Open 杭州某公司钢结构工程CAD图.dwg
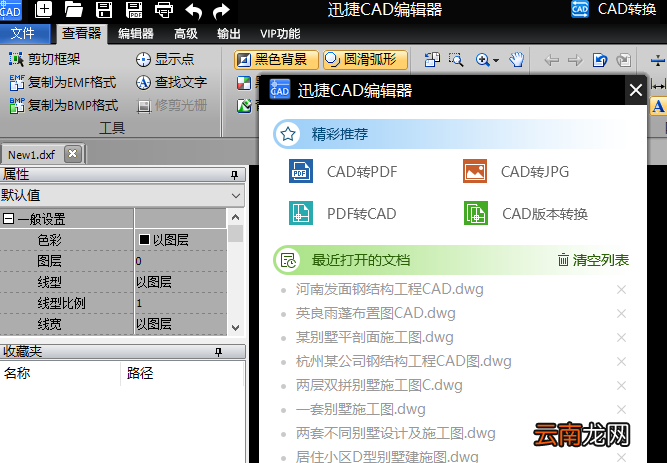This screenshot has width=667, height=463. [404, 361]
